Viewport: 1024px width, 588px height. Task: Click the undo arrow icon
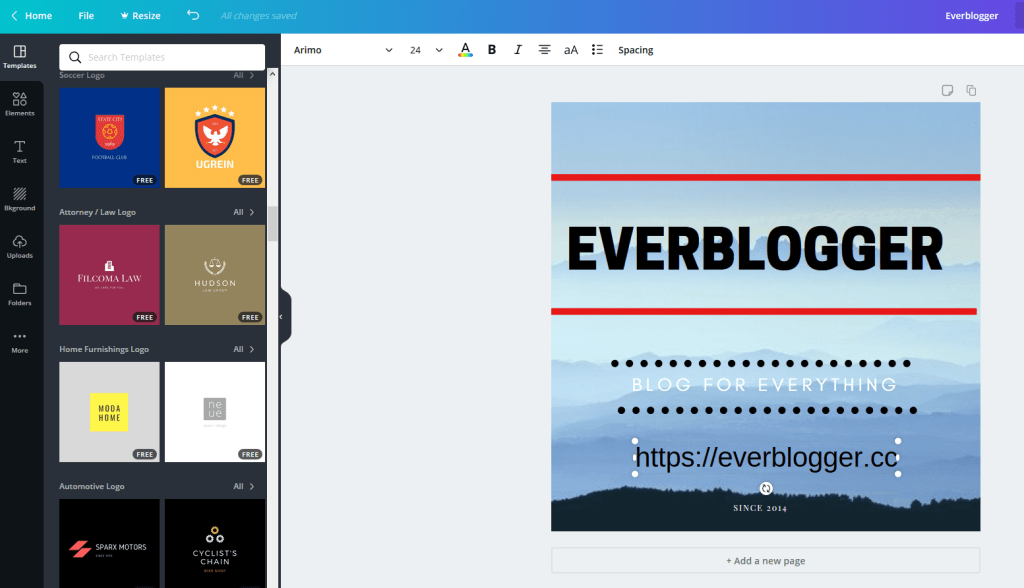tap(193, 15)
